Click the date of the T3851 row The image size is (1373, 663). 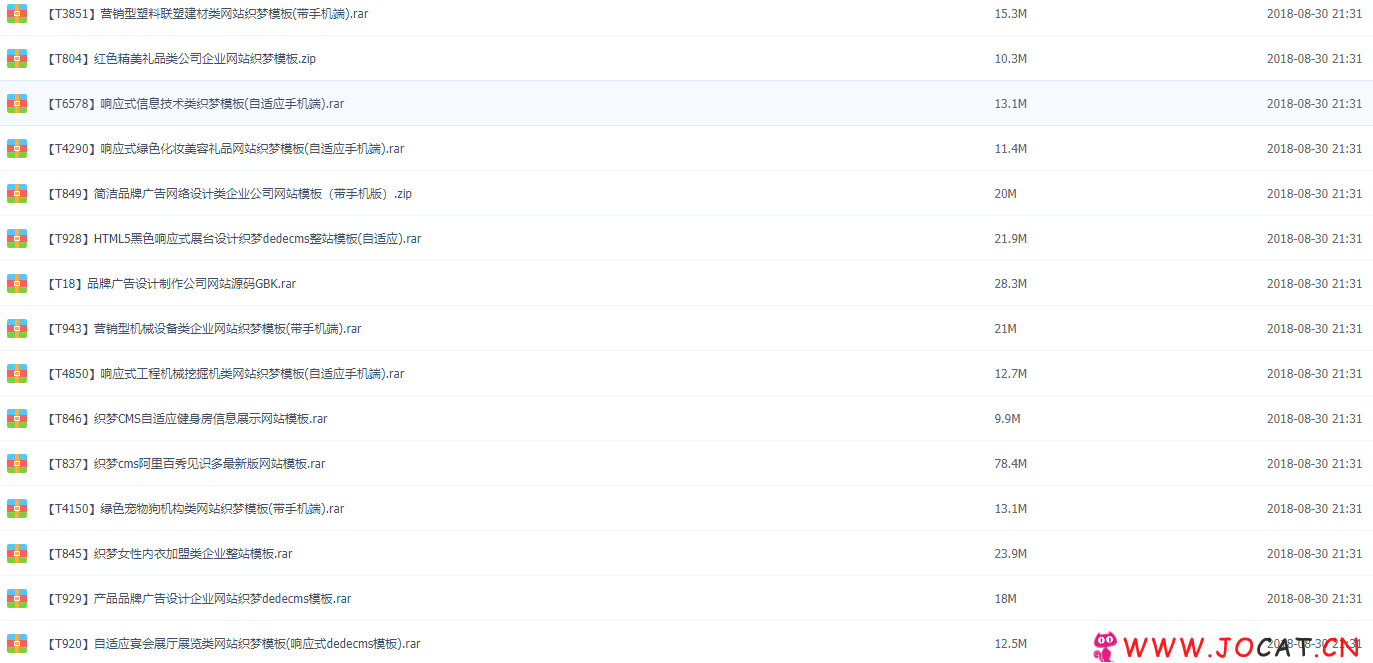[1314, 14]
